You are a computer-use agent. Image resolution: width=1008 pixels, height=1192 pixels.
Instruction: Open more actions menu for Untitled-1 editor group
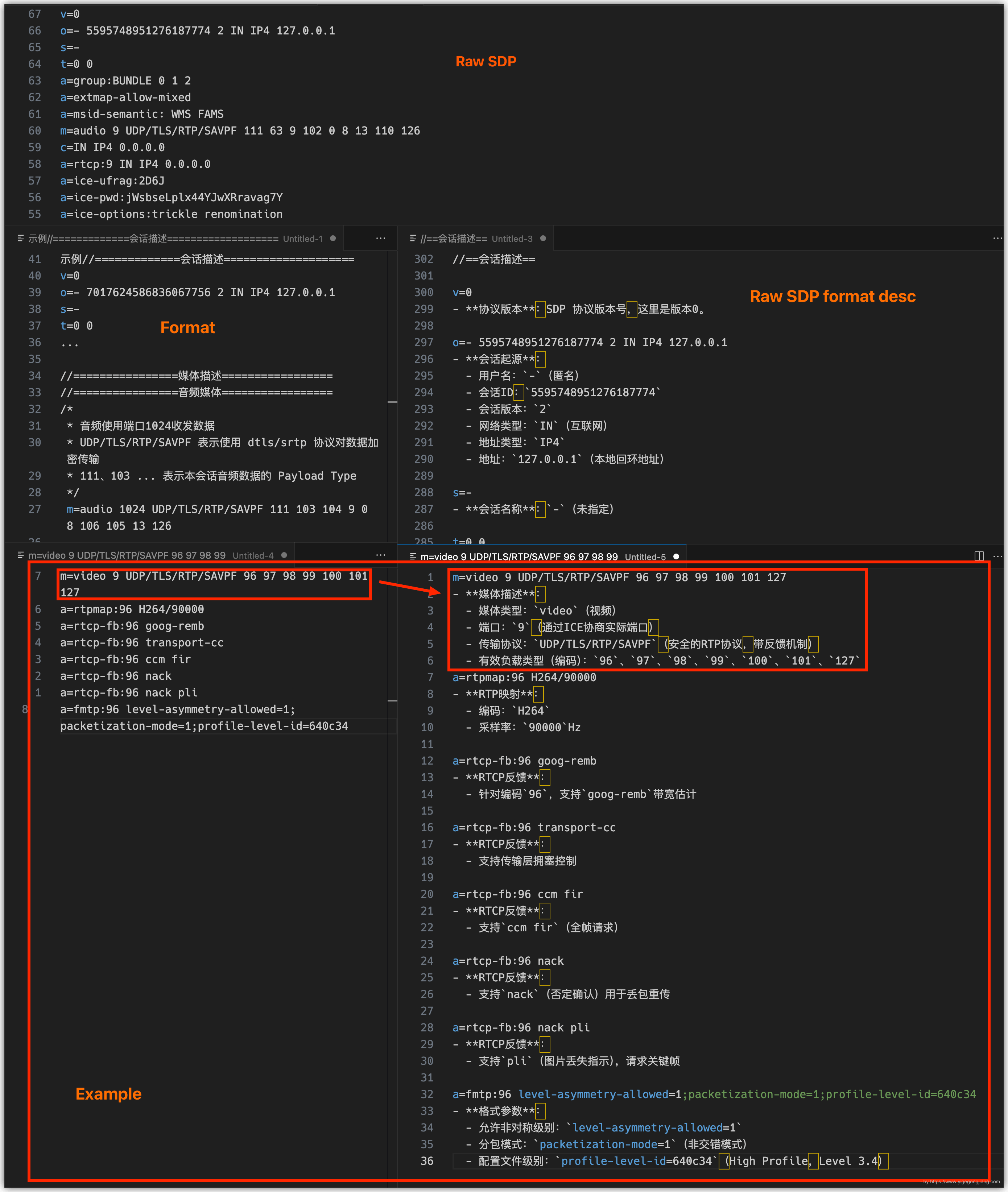[381, 238]
